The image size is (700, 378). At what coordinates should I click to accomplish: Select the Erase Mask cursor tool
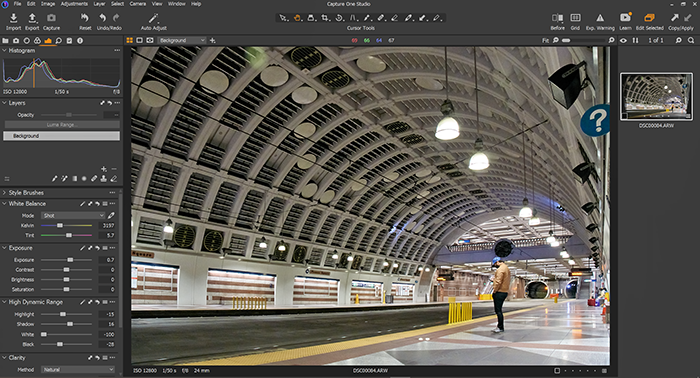click(x=395, y=18)
